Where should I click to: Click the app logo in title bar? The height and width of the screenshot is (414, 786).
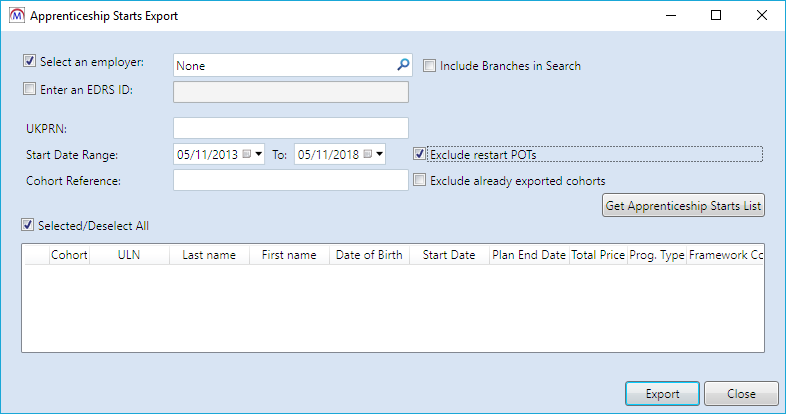15,16
